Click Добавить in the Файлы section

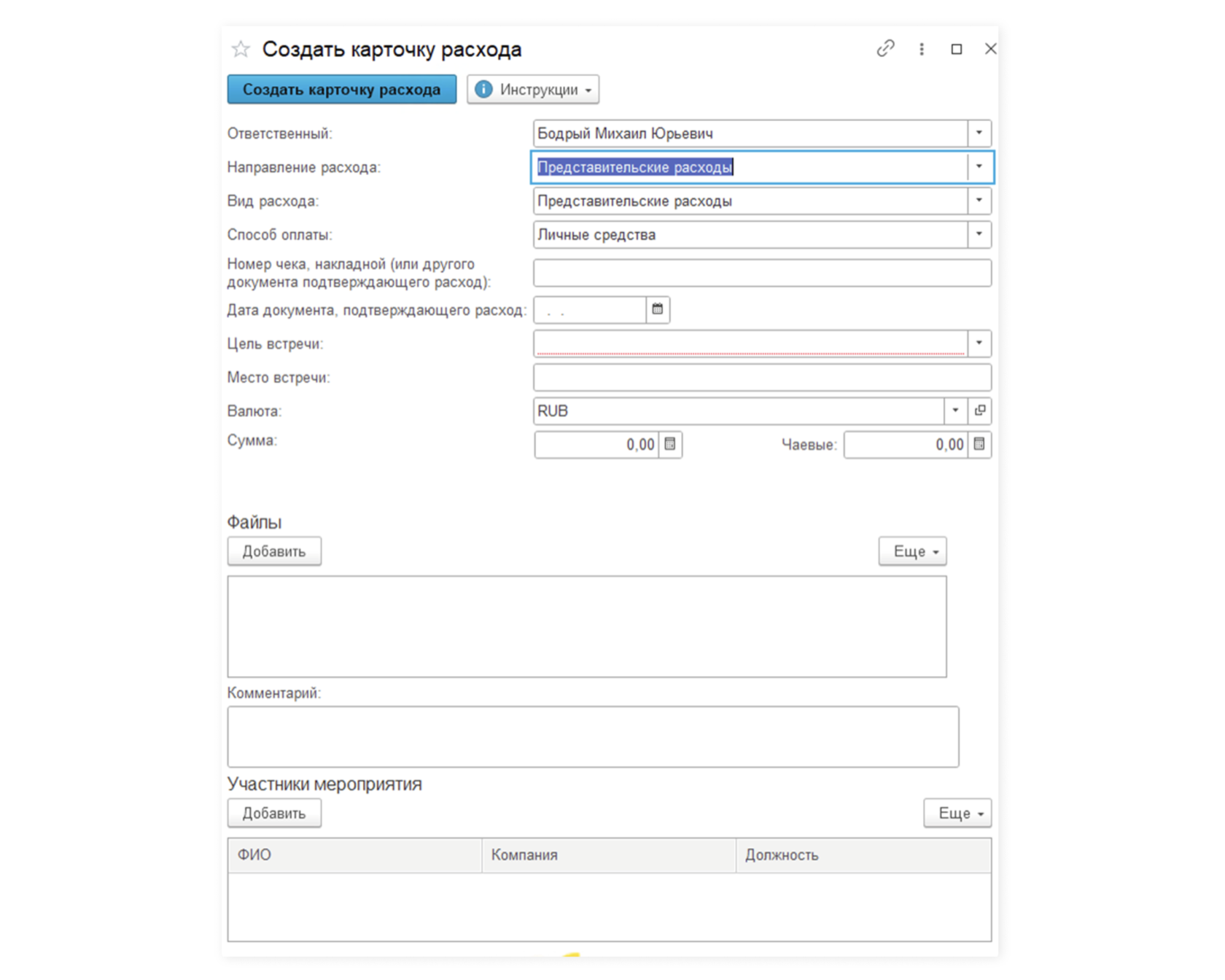(274, 551)
